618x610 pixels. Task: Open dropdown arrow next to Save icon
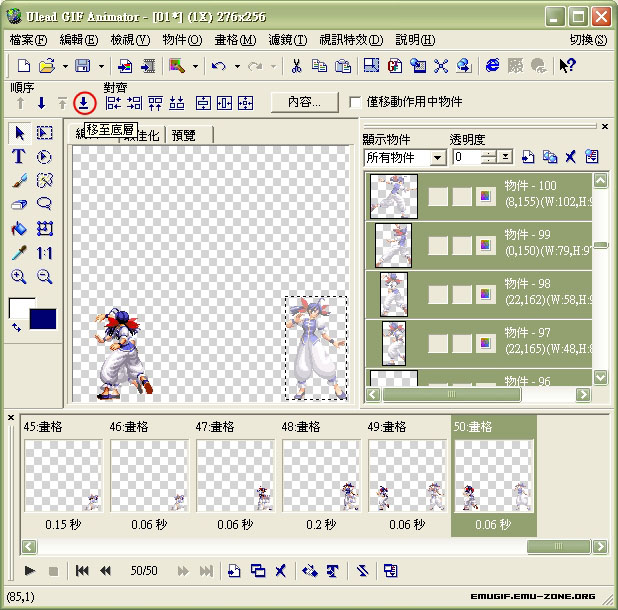pyautogui.click(x=101, y=66)
